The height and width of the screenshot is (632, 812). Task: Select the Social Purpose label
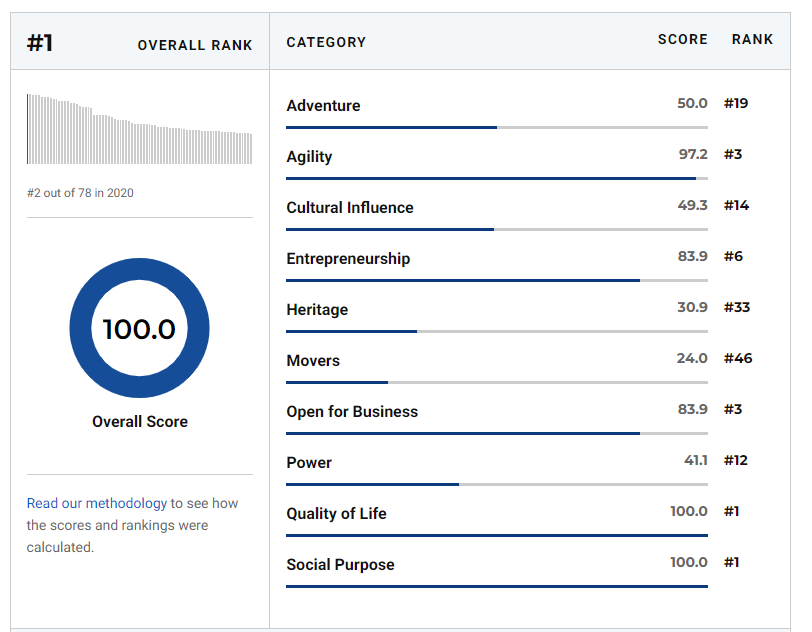point(340,565)
